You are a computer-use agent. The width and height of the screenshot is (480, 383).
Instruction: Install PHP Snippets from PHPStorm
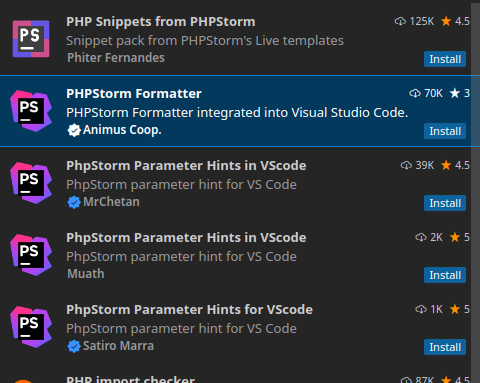click(445, 59)
